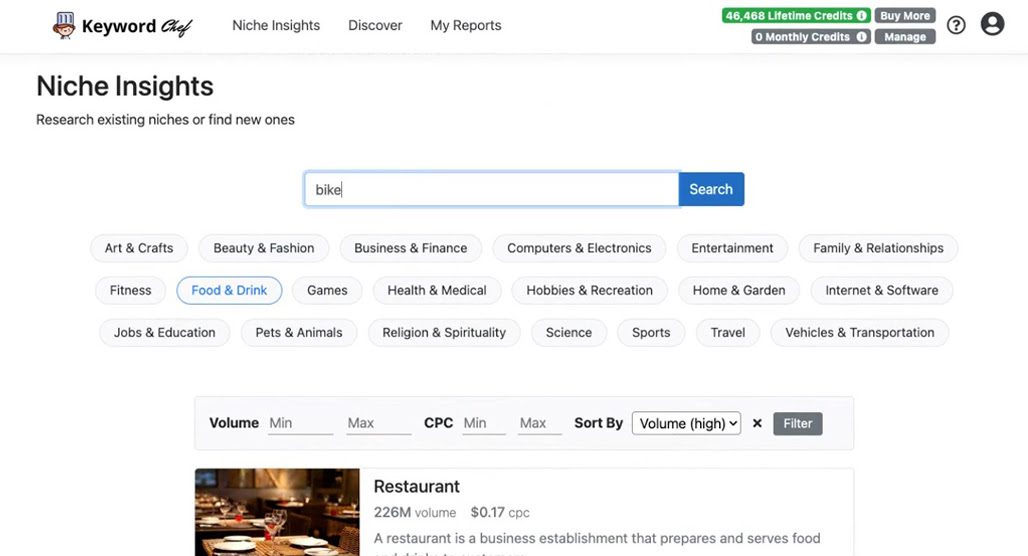Choose the Jobs & Education category
This screenshot has height=556, width=1028.
[165, 332]
